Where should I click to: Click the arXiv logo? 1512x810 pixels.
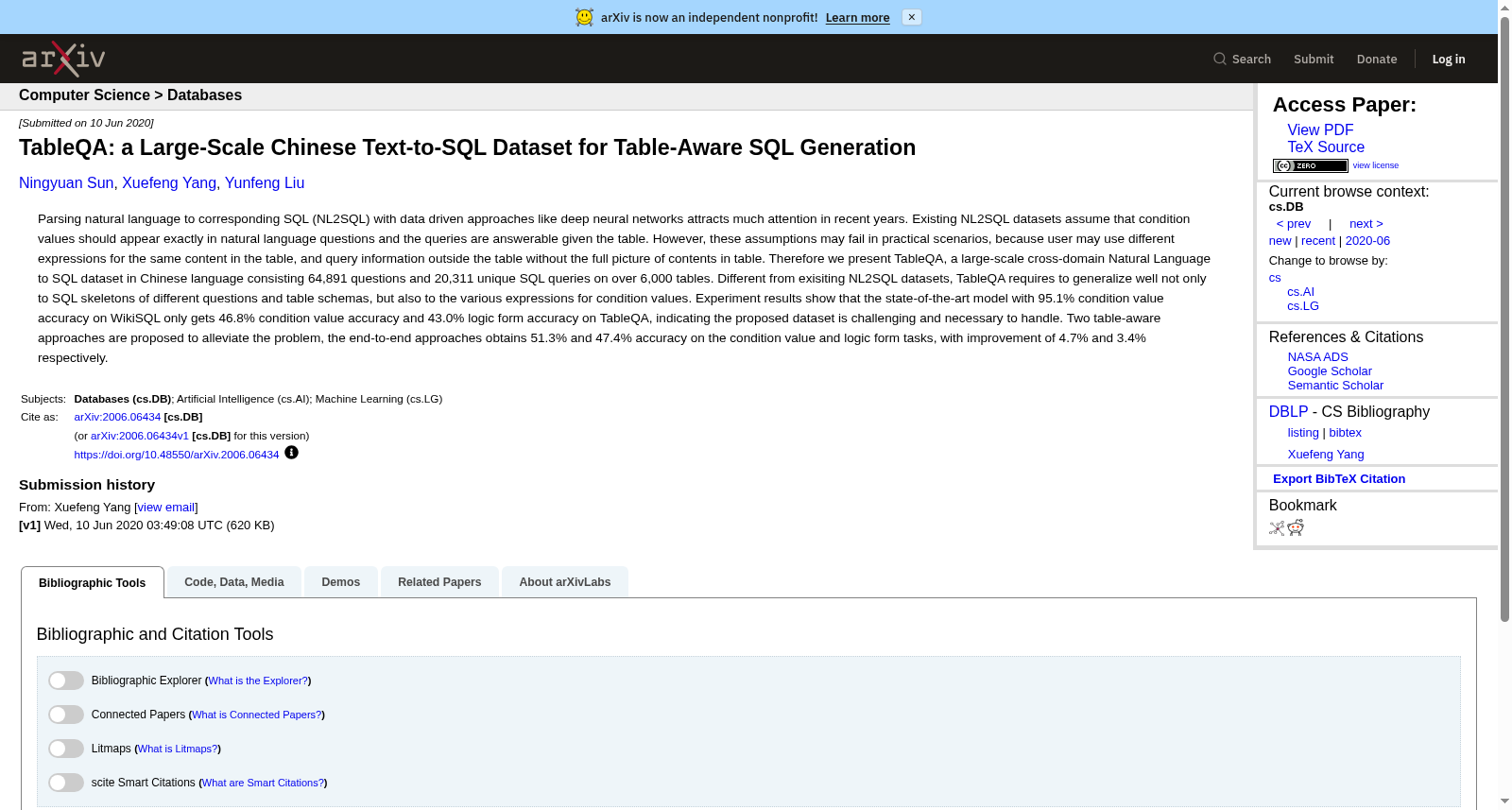click(x=63, y=59)
